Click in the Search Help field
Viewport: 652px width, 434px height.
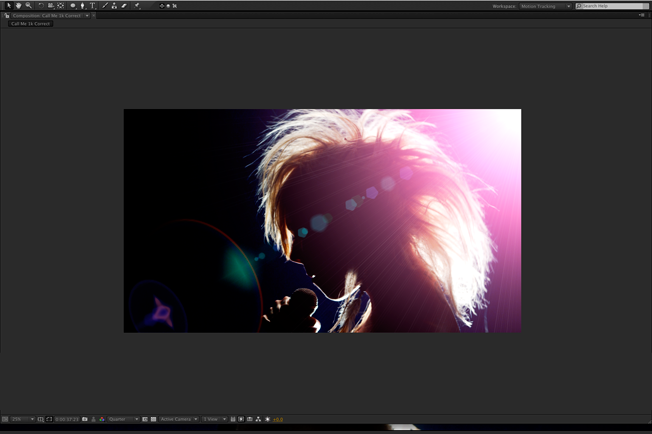(x=612, y=6)
